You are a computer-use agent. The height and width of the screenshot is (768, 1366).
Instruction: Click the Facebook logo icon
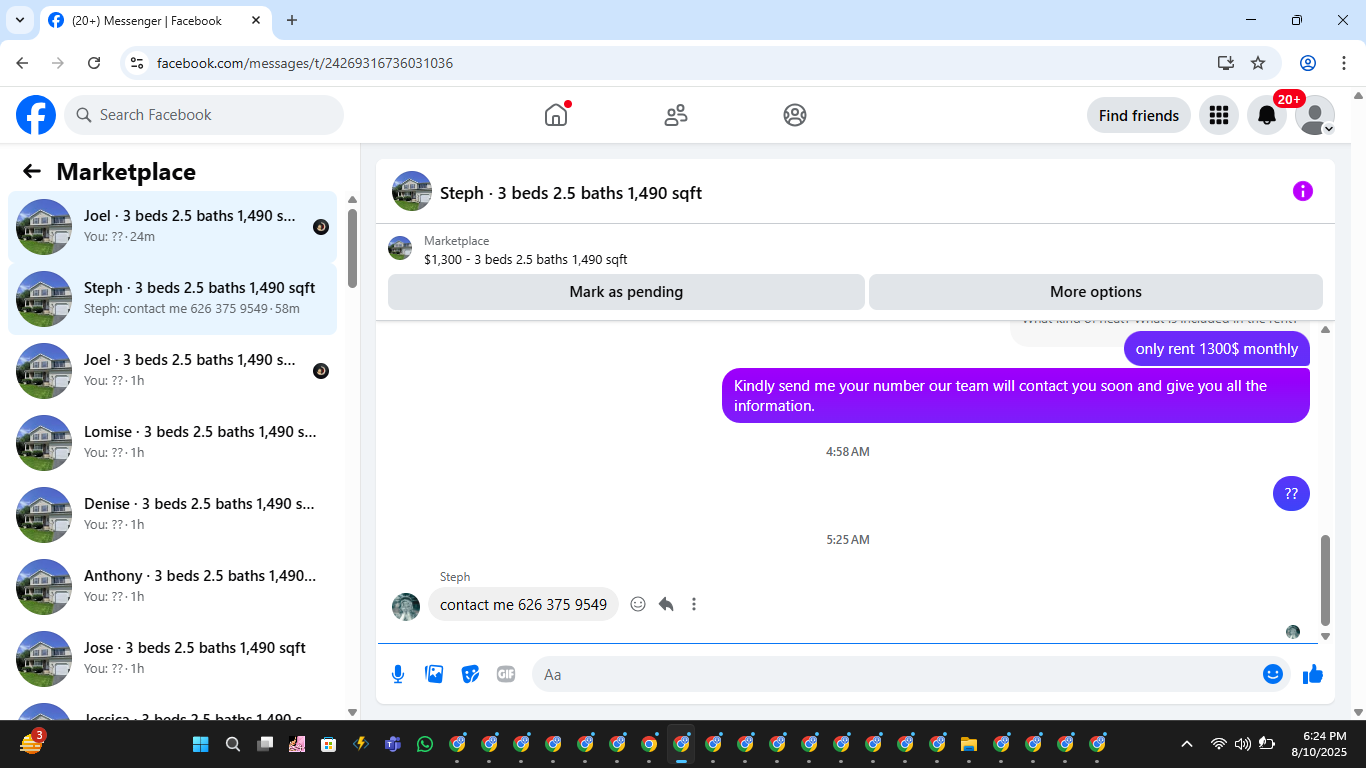[36, 115]
